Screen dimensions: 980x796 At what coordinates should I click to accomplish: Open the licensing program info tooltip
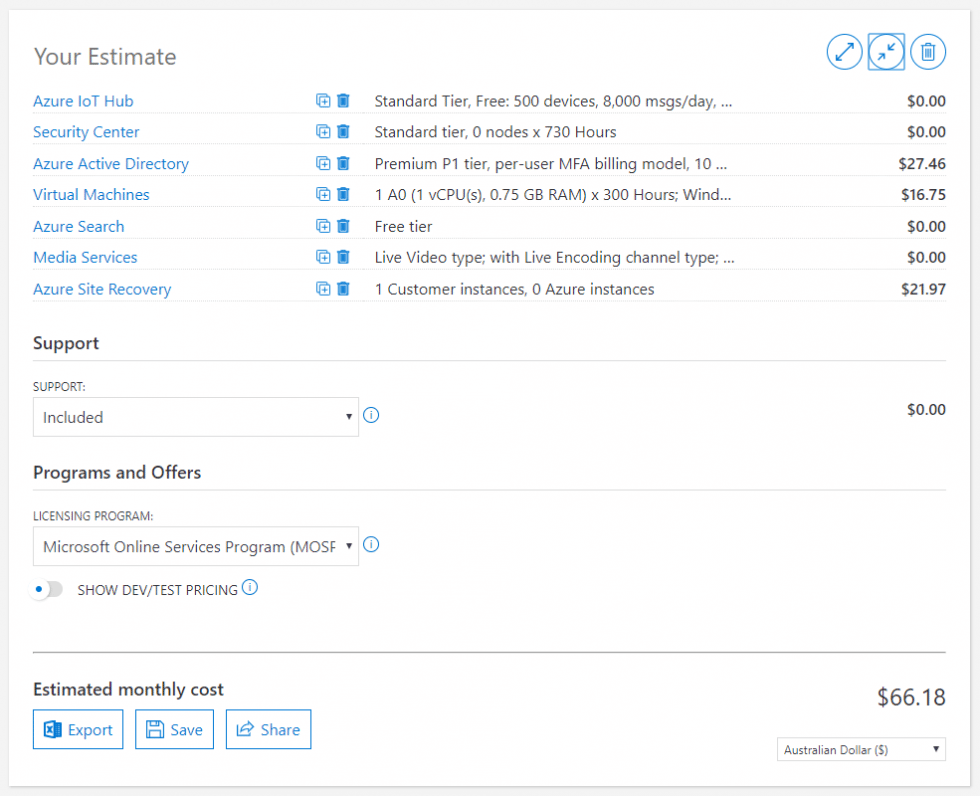point(371,544)
